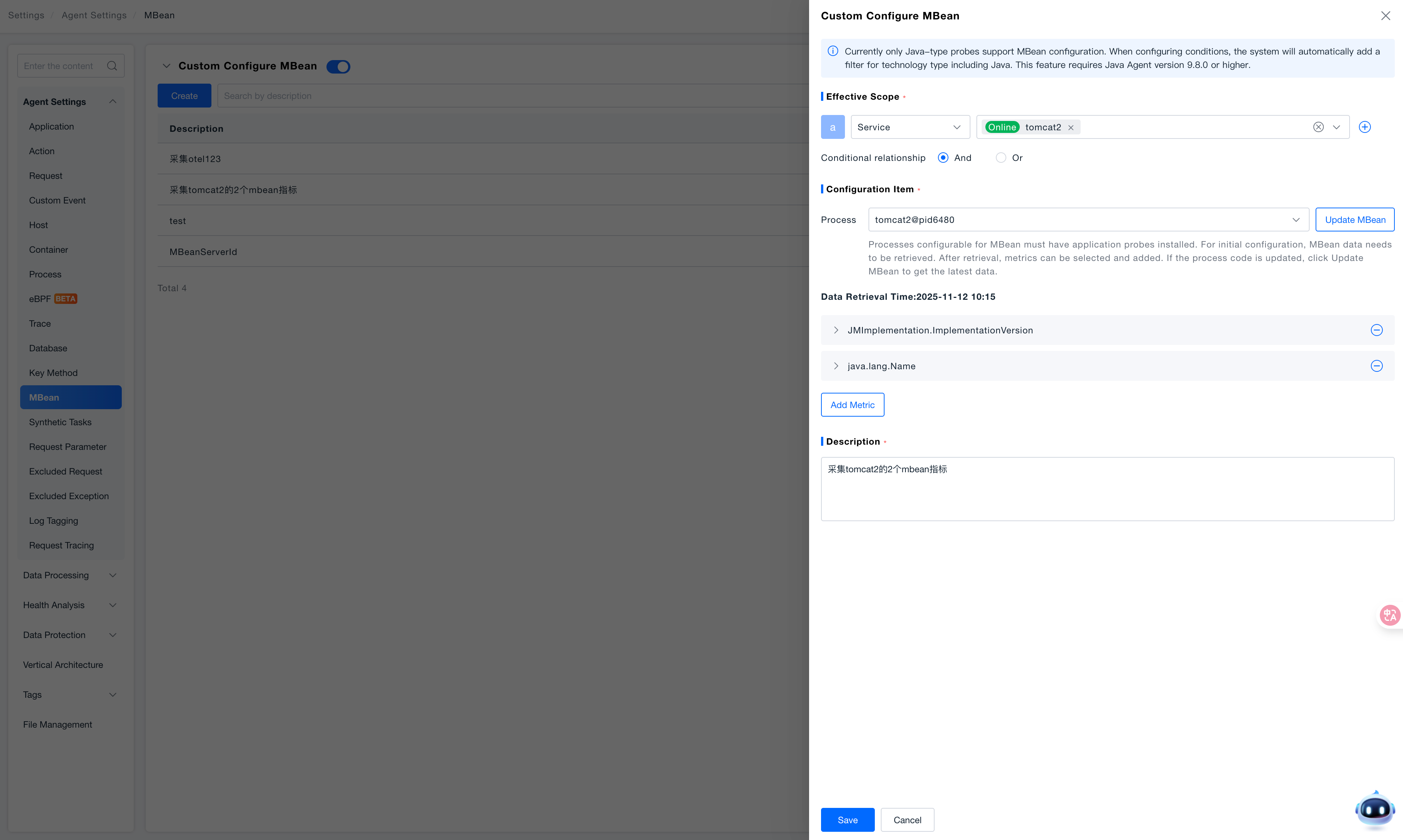
Task: Open the Service scope type dropdown
Action: [910, 127]
